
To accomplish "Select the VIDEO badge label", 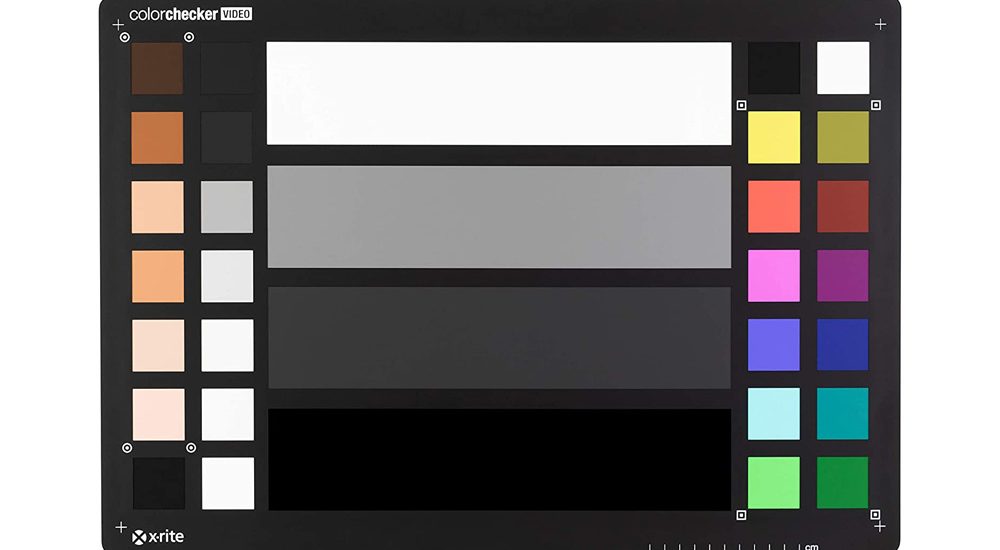I will [x=236, y=14].
